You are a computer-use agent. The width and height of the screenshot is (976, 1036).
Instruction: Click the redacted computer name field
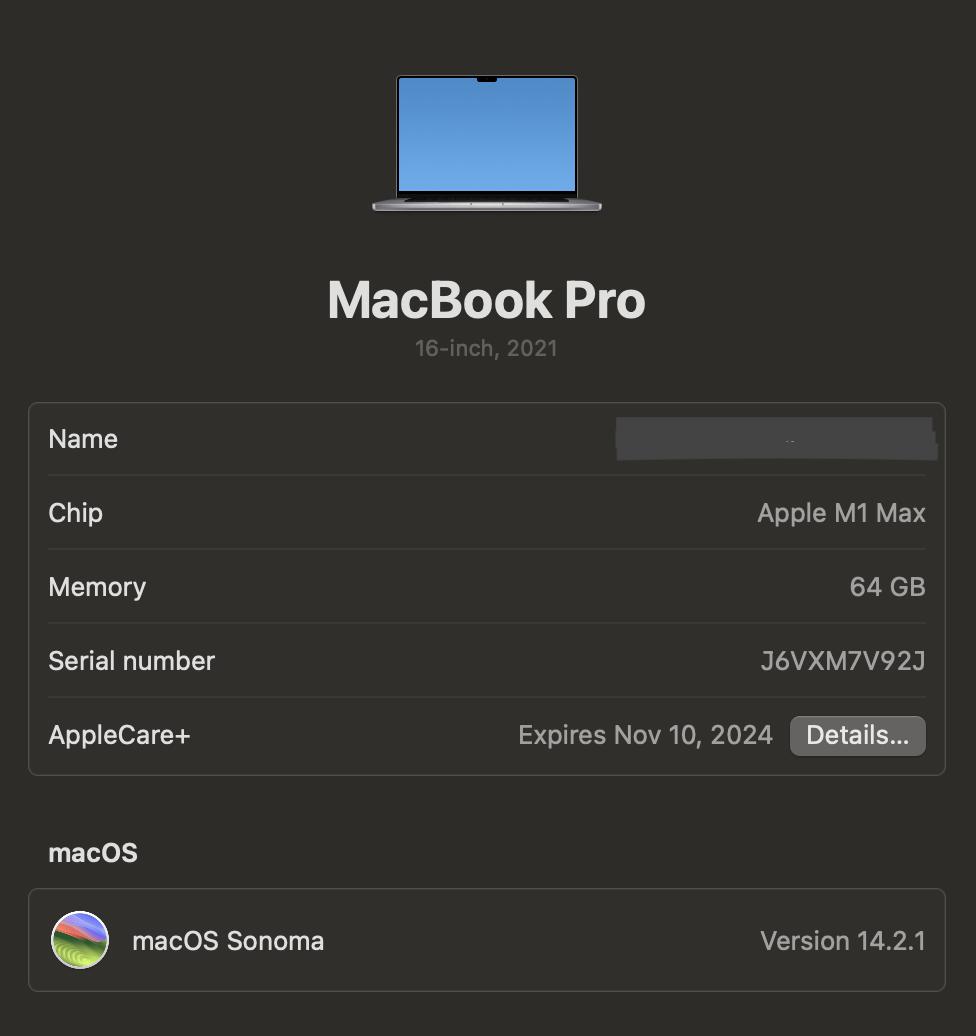[776, 440]
